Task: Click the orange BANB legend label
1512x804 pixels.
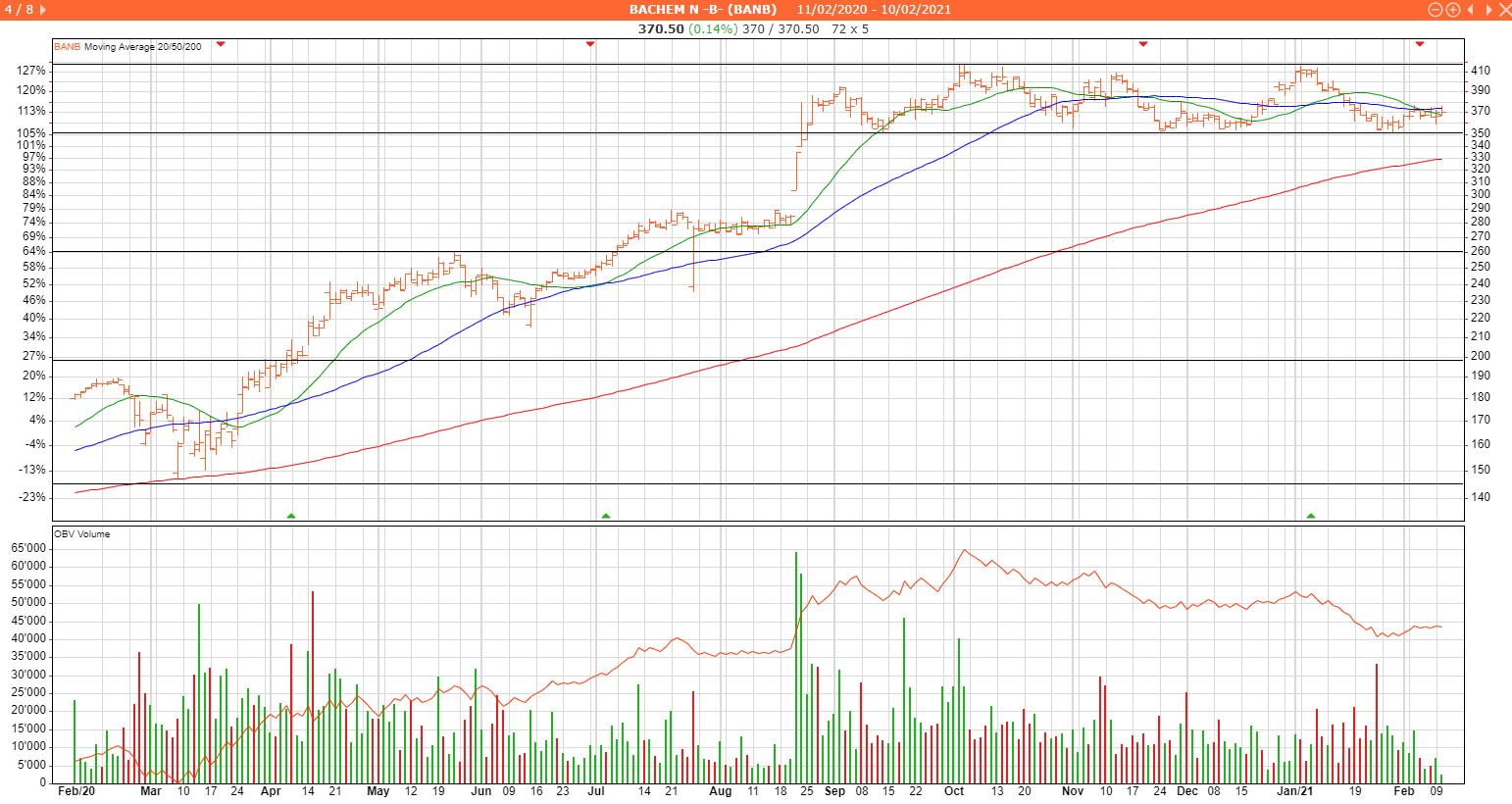Action: tap(67, 46)
